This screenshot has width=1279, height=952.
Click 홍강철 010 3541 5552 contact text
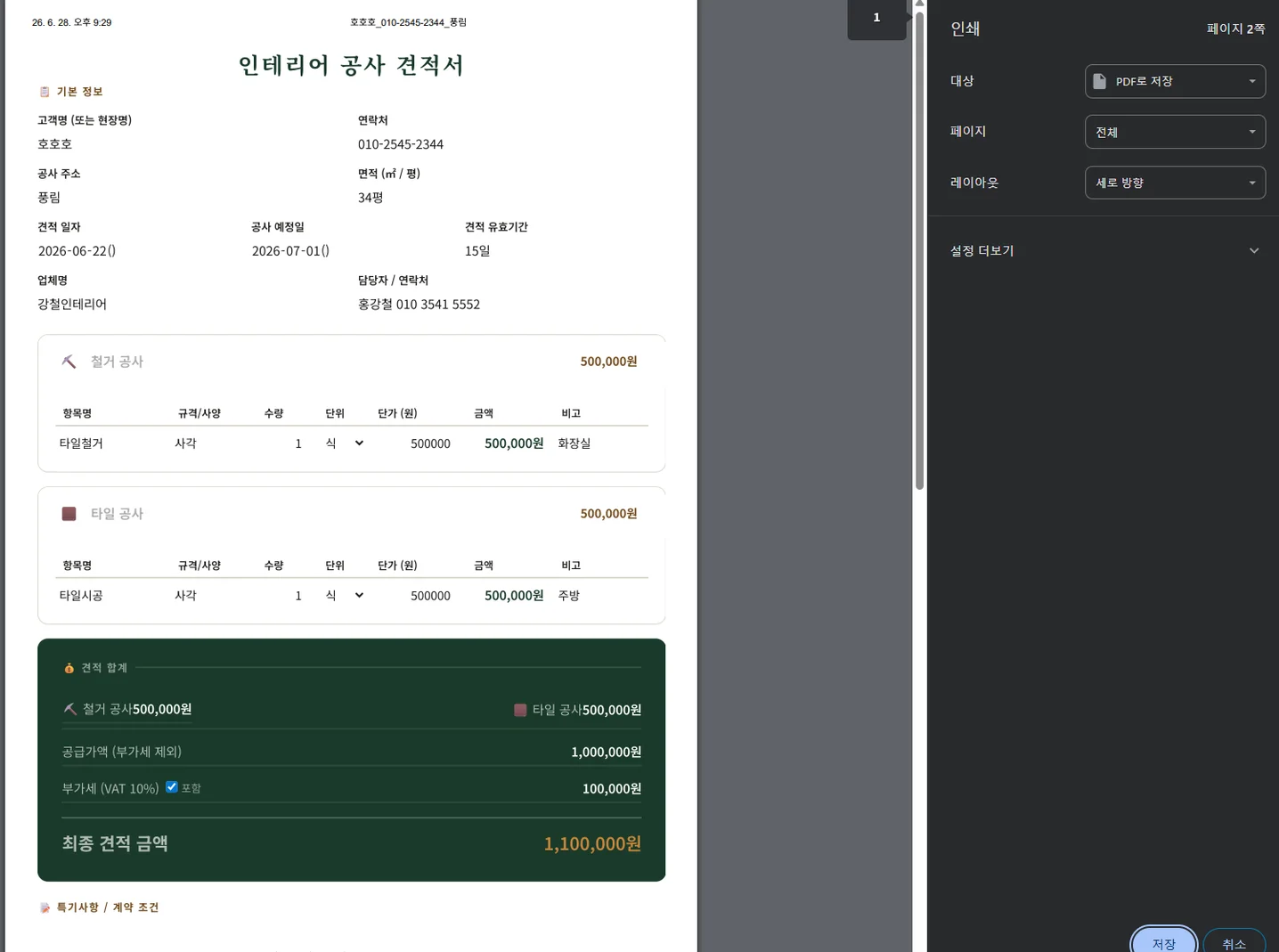pos(419,305)
